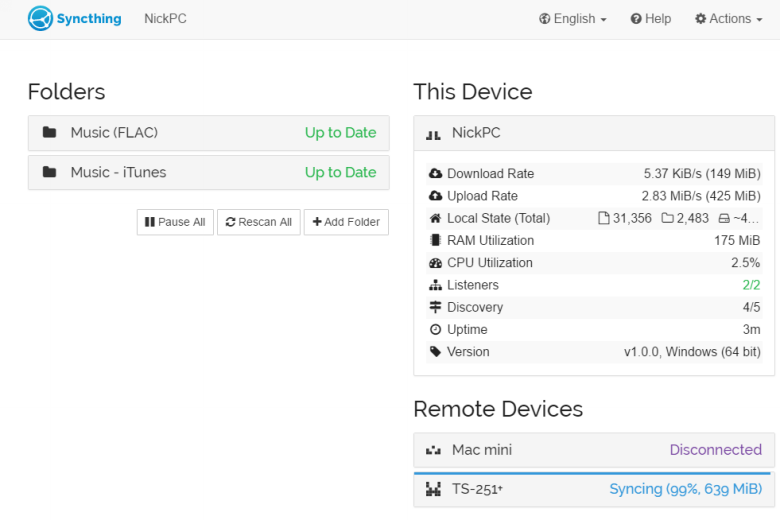Click the Local State home icon
The image size is (780, 520).
tap(435, 218)
